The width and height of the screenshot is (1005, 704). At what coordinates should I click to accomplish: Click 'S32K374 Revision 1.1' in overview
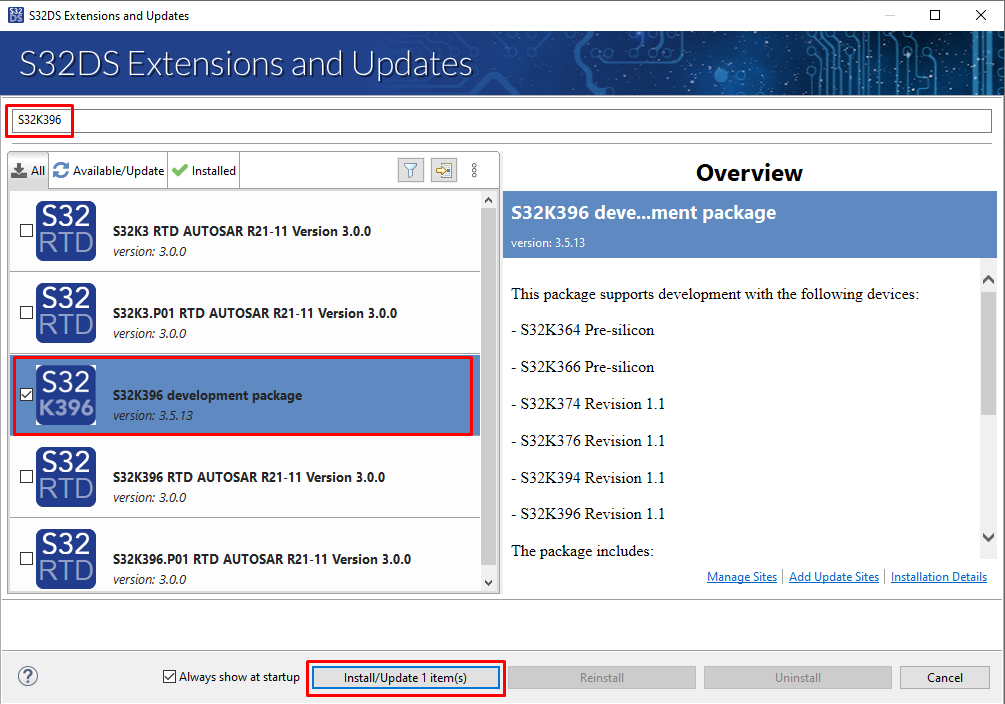(592, 404)
